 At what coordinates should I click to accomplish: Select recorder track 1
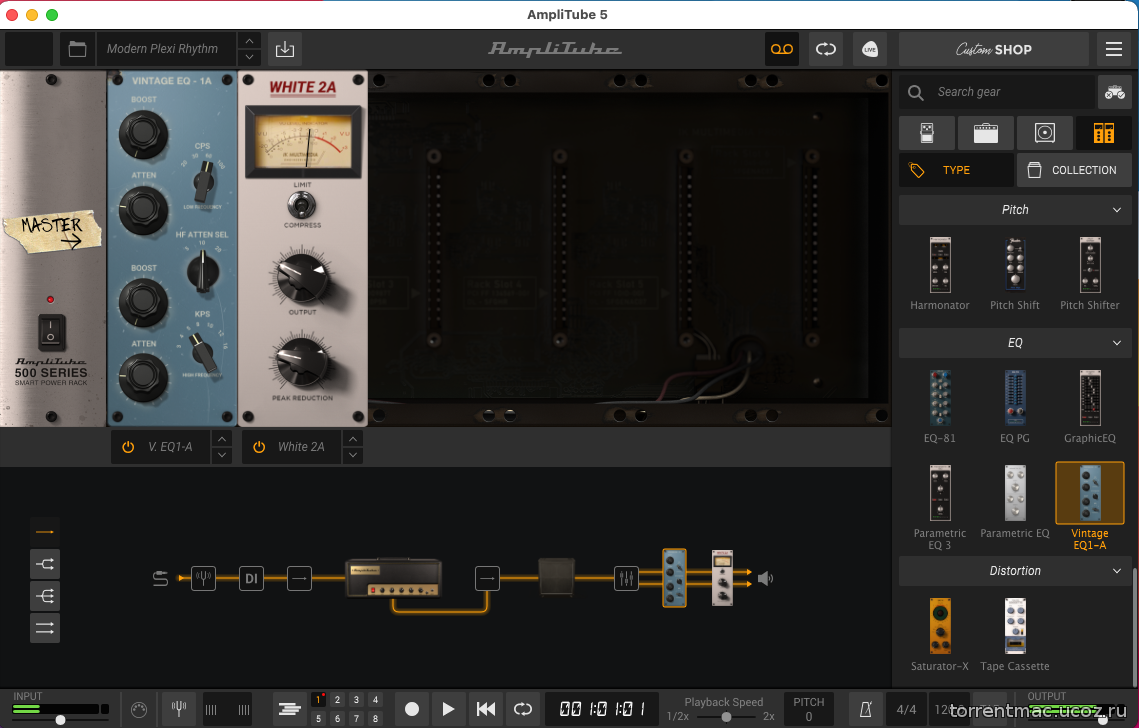[318, 700]
